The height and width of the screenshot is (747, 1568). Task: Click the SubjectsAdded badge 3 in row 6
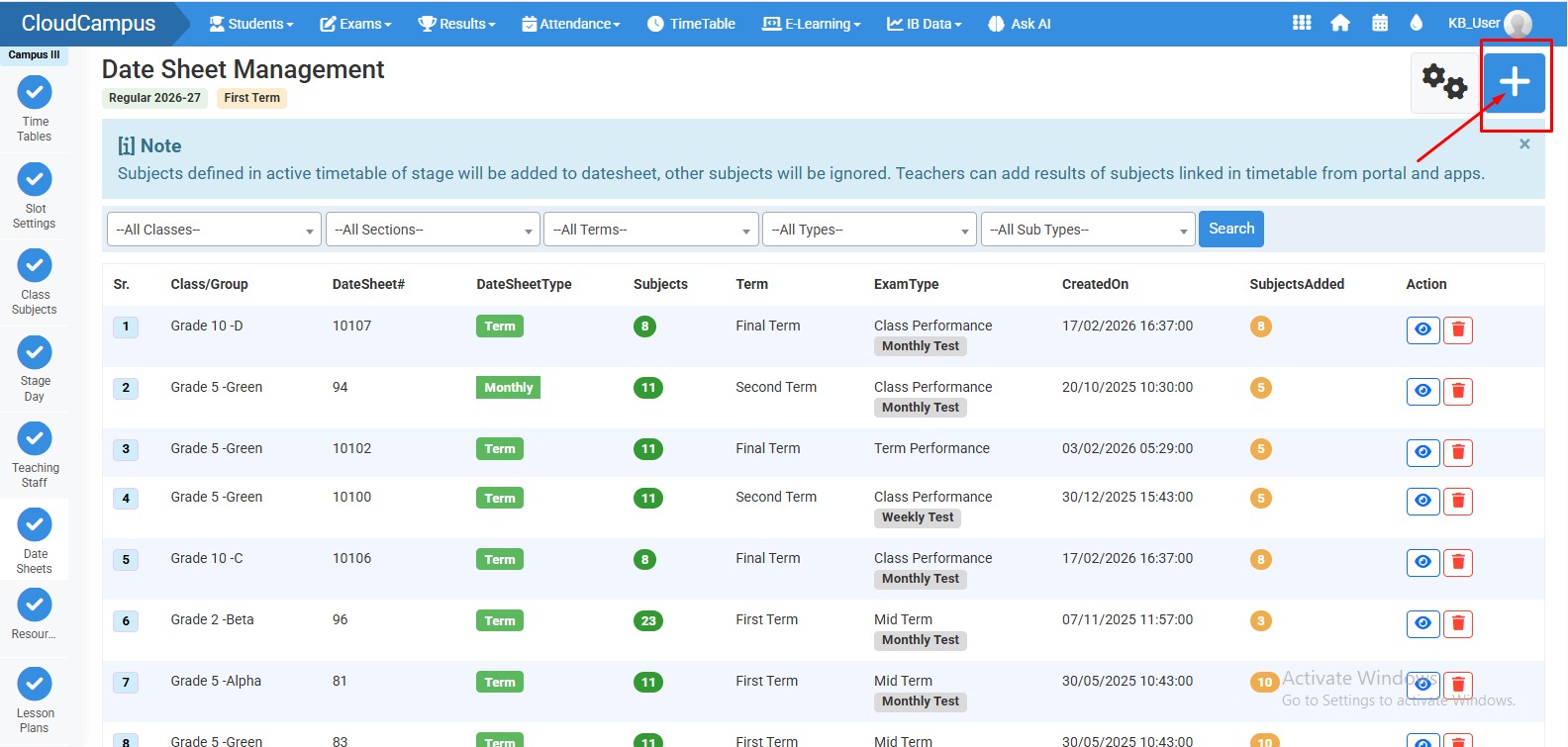point(1260,621)
